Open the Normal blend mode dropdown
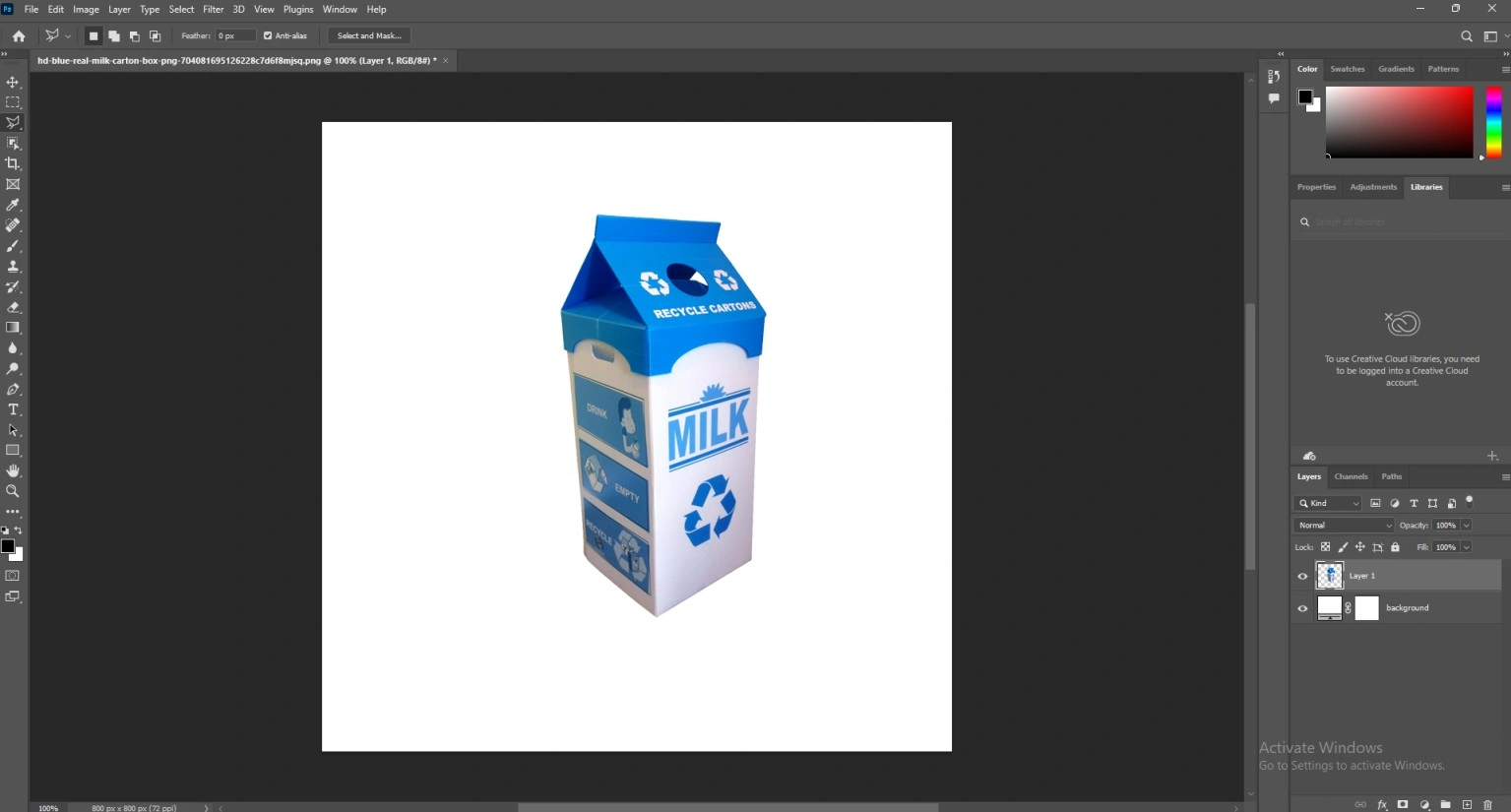1511x812 pixels. [x=1344, y=526]
